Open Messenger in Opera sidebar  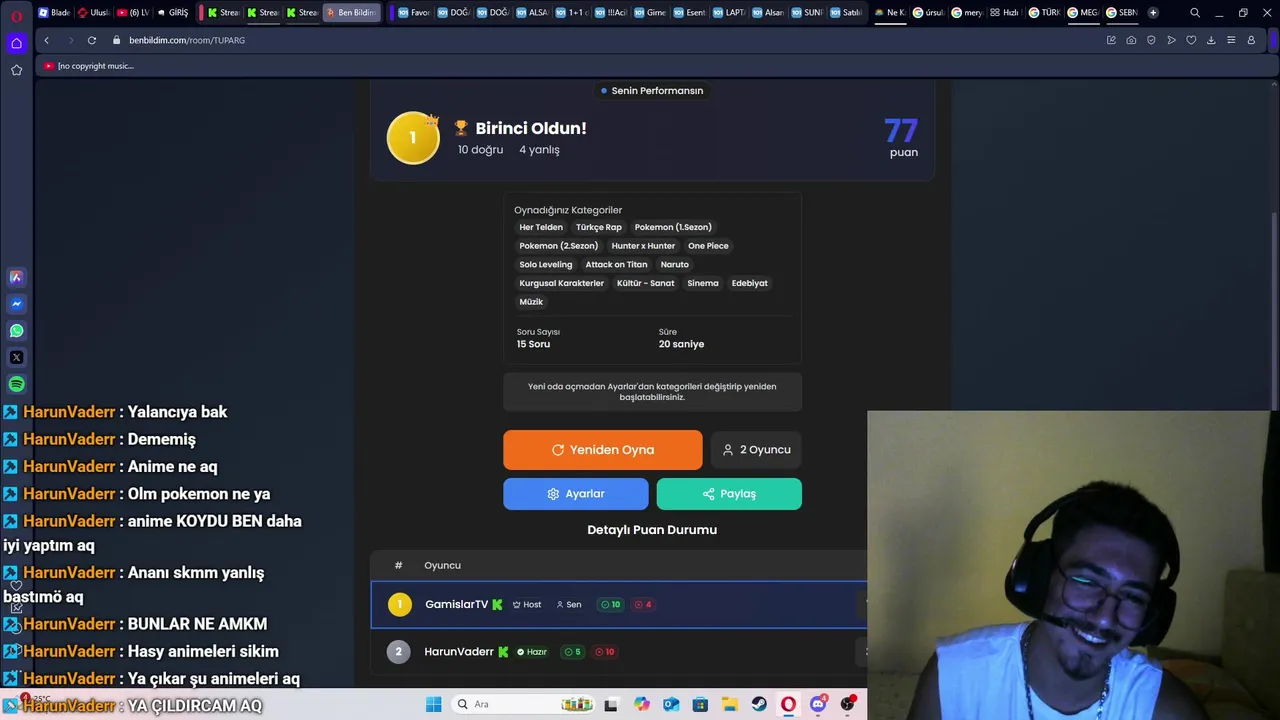click(x=16, y=304)
